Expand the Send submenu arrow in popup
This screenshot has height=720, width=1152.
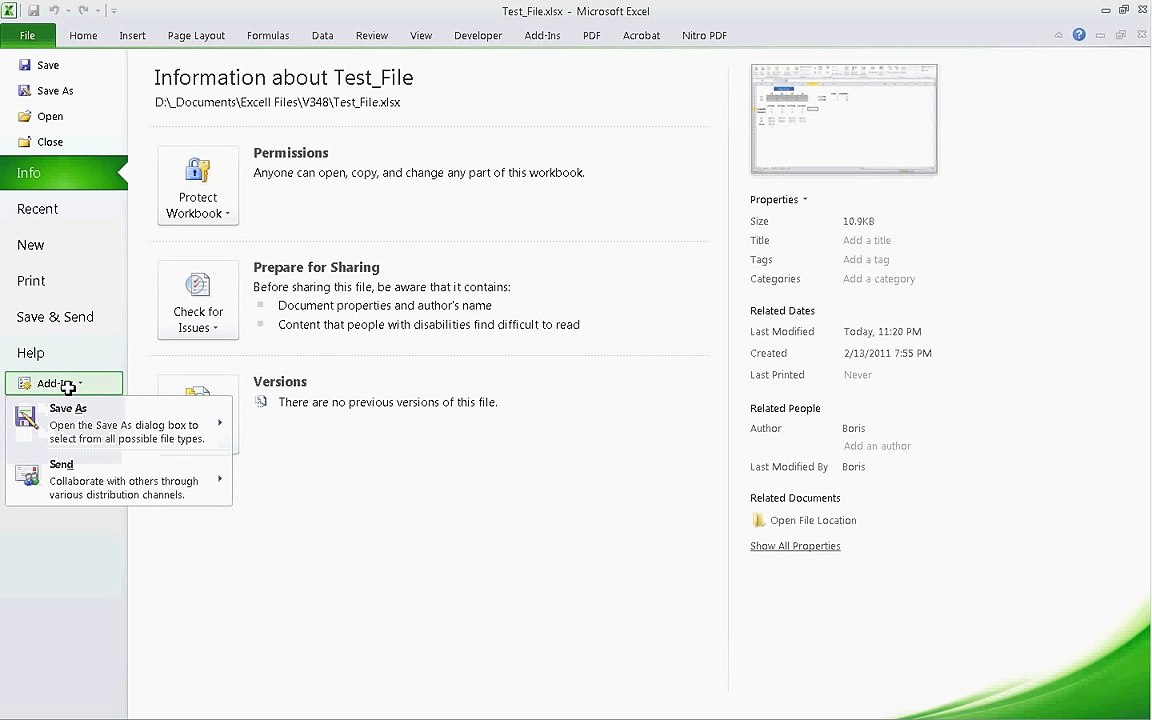point(220,479)
